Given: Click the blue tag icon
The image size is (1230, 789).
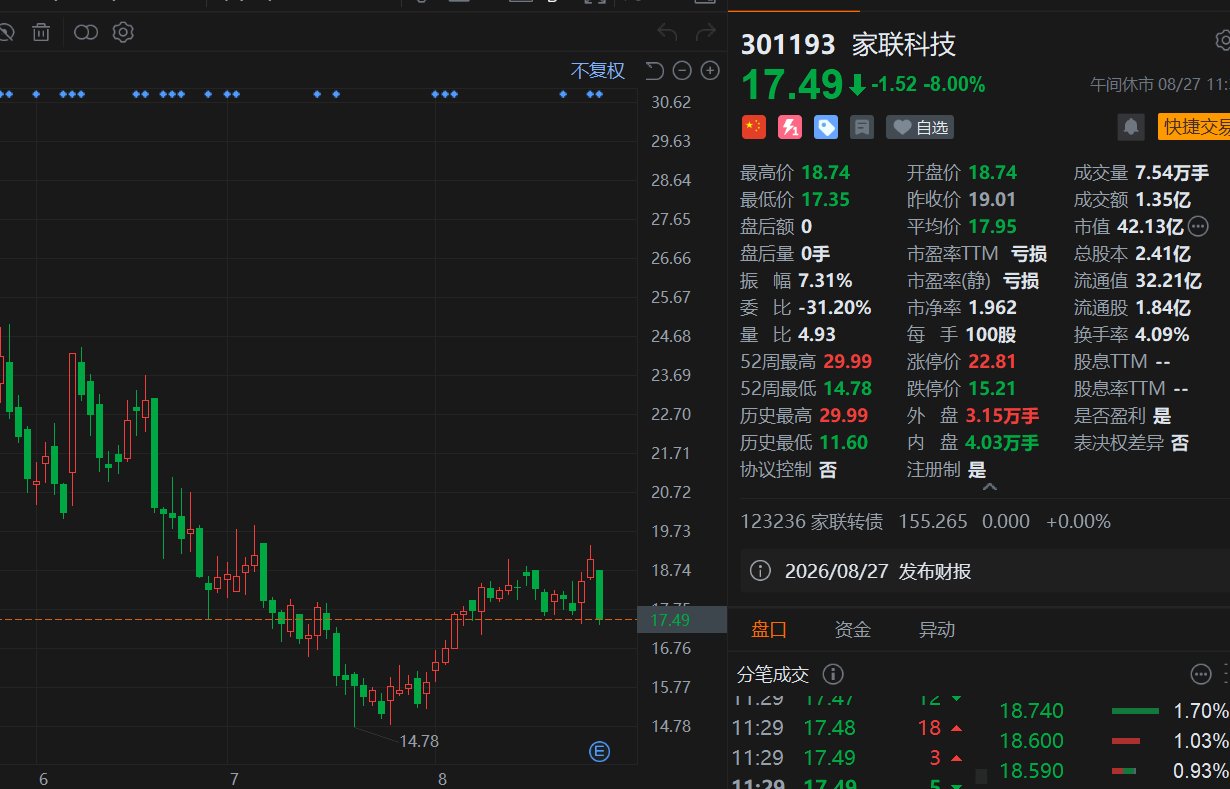Looking at the screenshot, I should point(826,127).
